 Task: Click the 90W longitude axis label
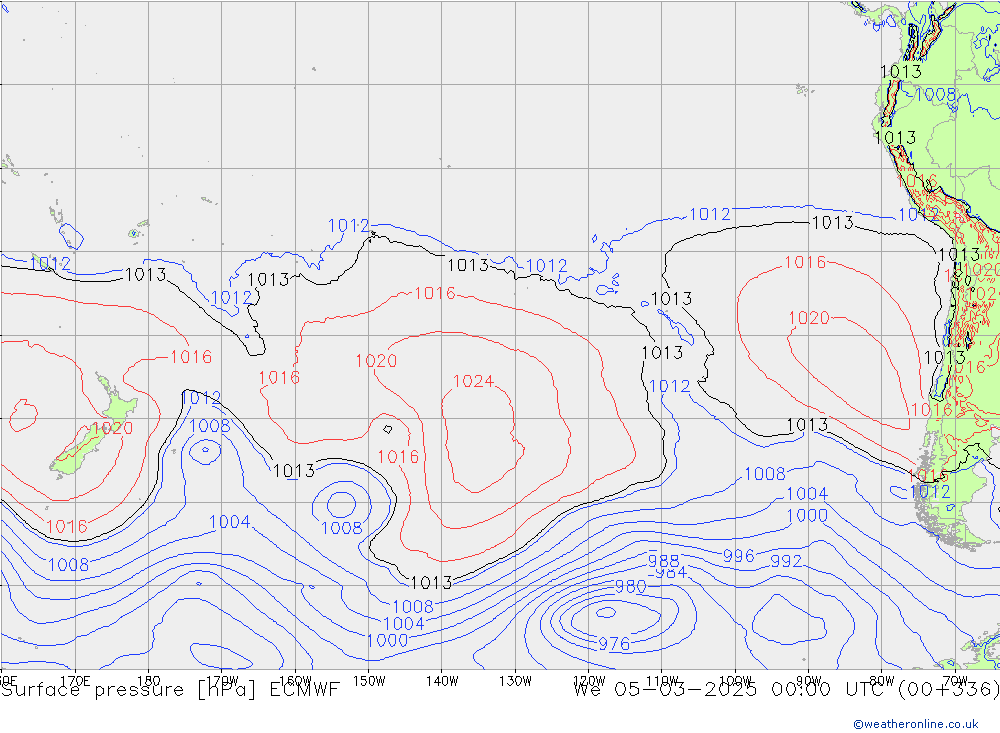(x=809, y=681)
